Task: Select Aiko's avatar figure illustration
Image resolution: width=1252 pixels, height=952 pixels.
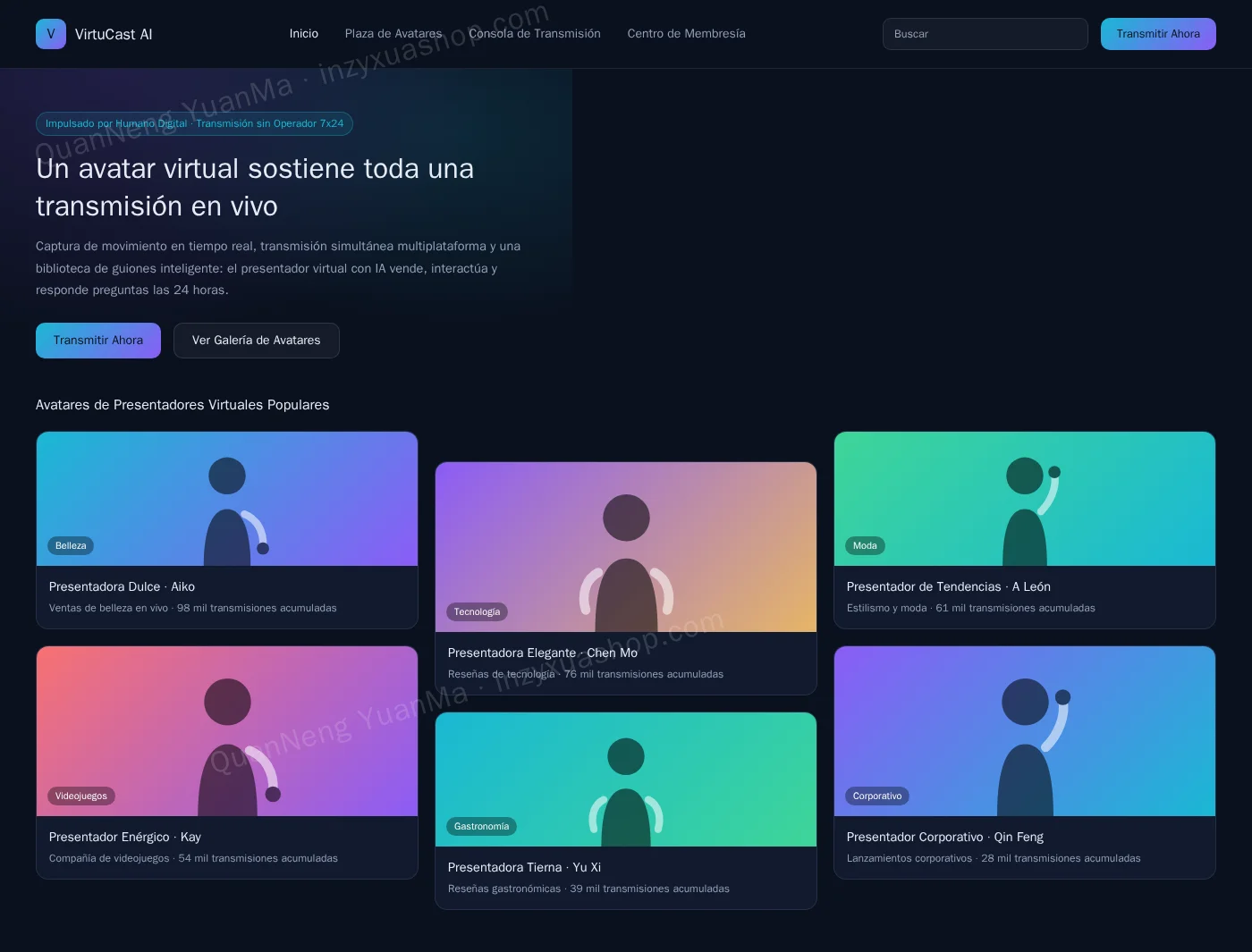Action: [236, 511]
